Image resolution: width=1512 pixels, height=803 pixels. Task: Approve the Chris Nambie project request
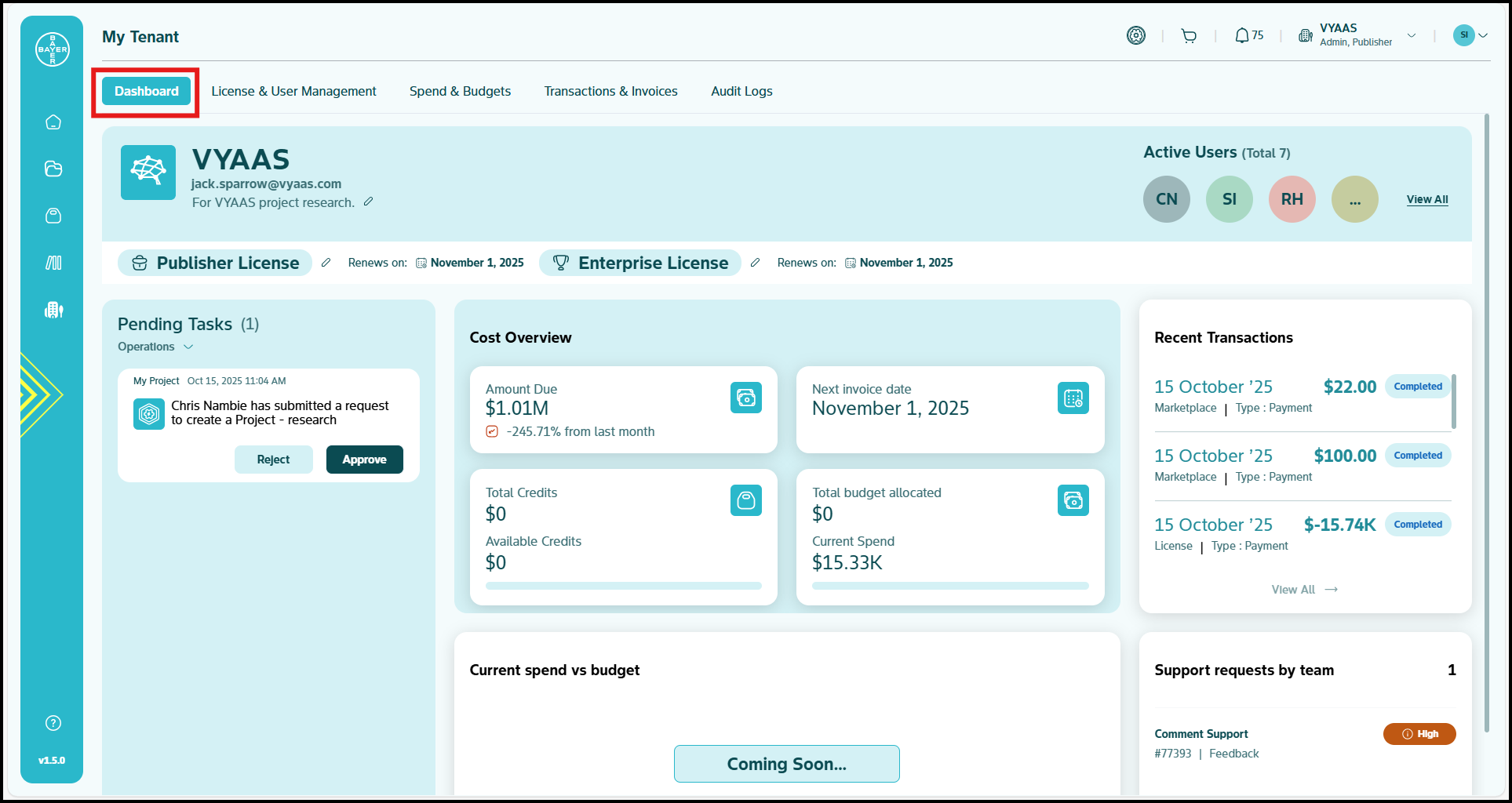(x=364, y=460)
